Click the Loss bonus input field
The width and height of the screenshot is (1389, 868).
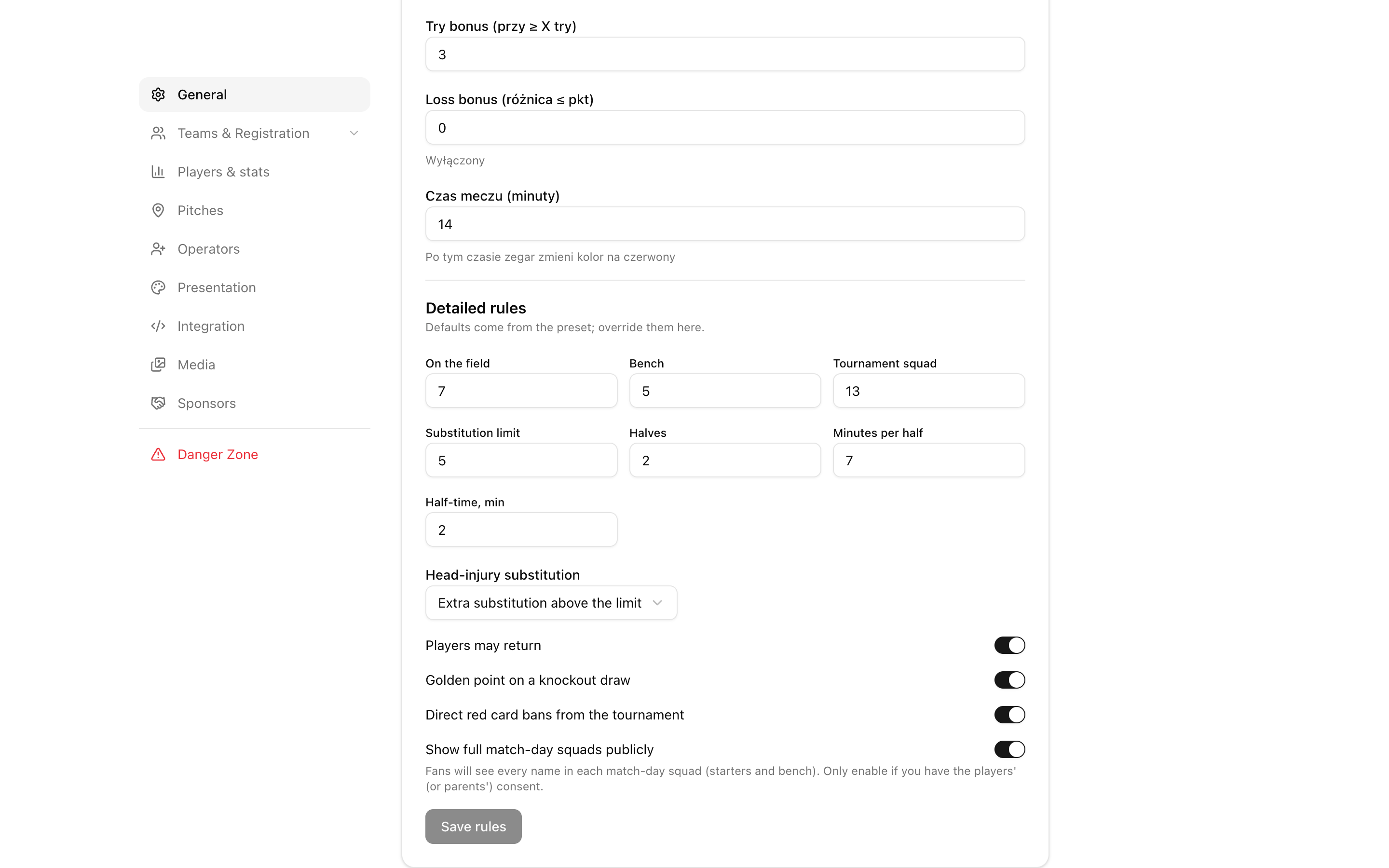point(725,127)
